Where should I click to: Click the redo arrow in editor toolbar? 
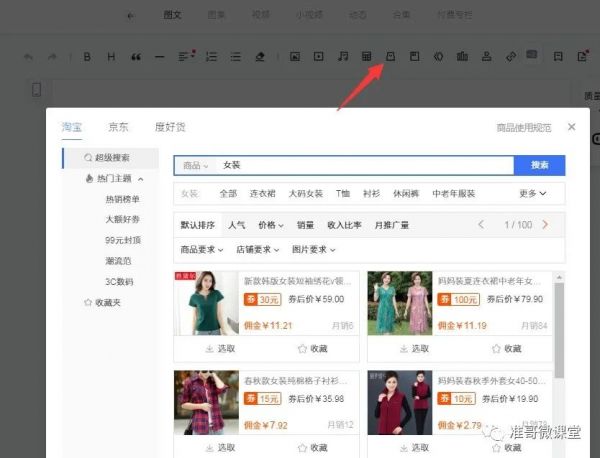[52, 57]
